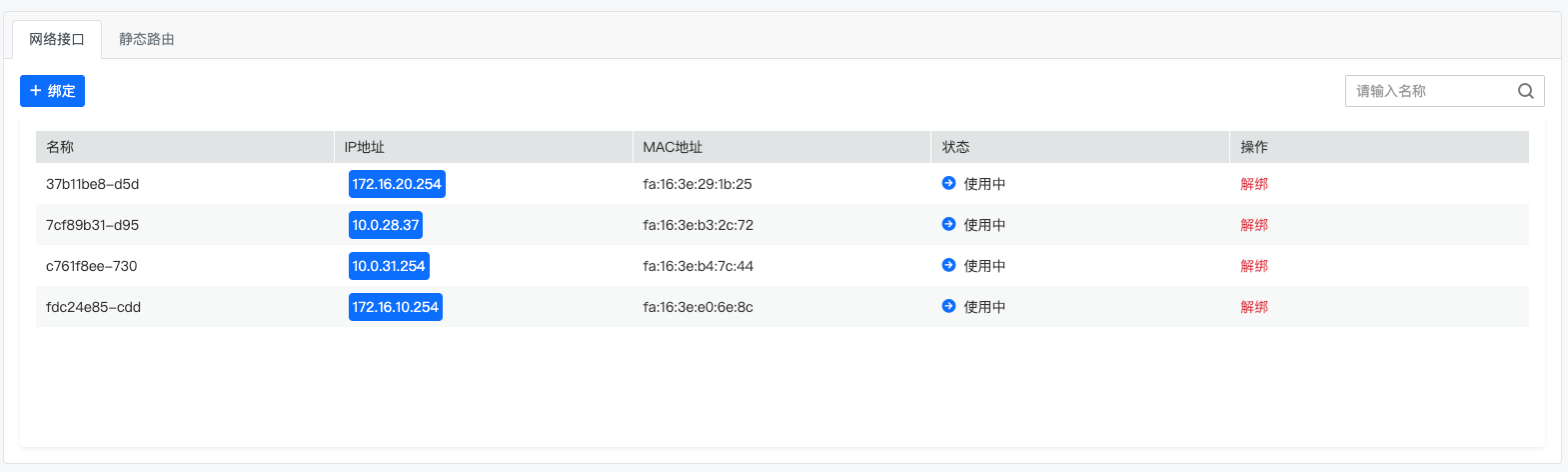
Task: Click status arrow icon for 7cf89b31-d95
Action: click(x=948, y=224)
